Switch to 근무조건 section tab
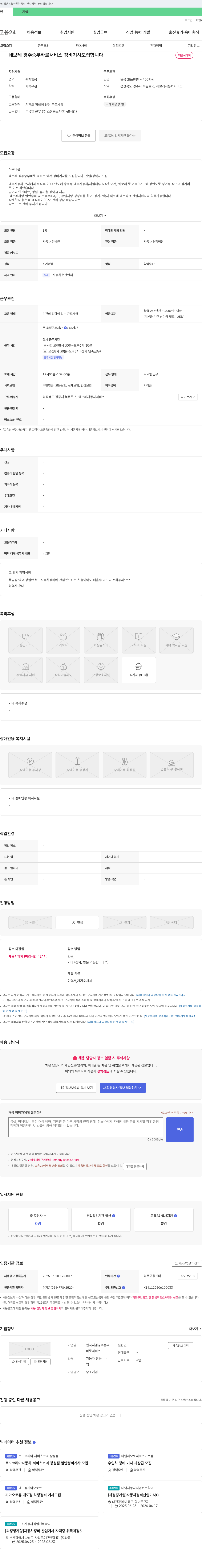 [x=44, y=46]
